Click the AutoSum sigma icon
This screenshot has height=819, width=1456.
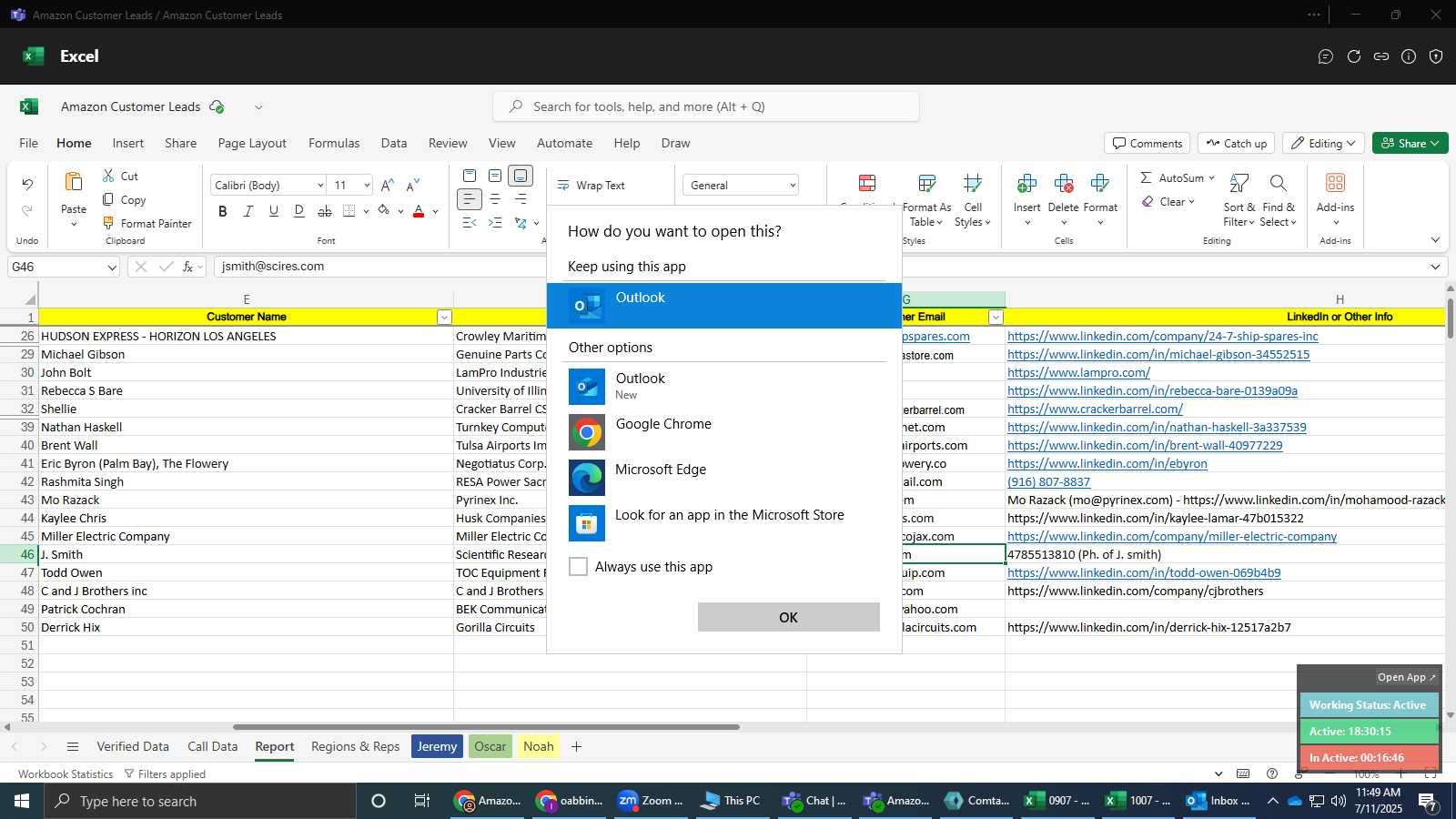[1147, 177]
